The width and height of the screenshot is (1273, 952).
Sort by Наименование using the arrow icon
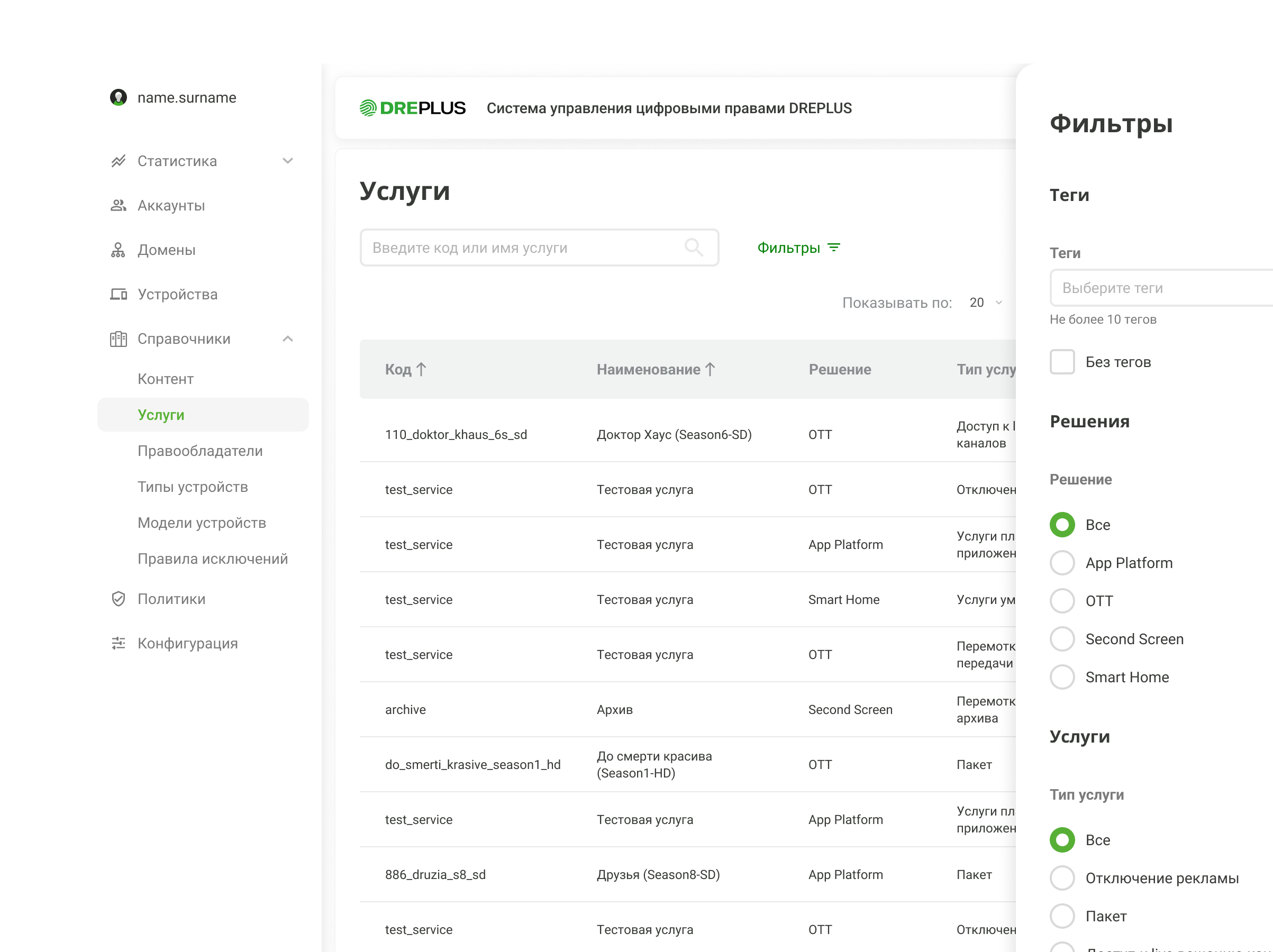pyautogui.click(x=710, y=369)
